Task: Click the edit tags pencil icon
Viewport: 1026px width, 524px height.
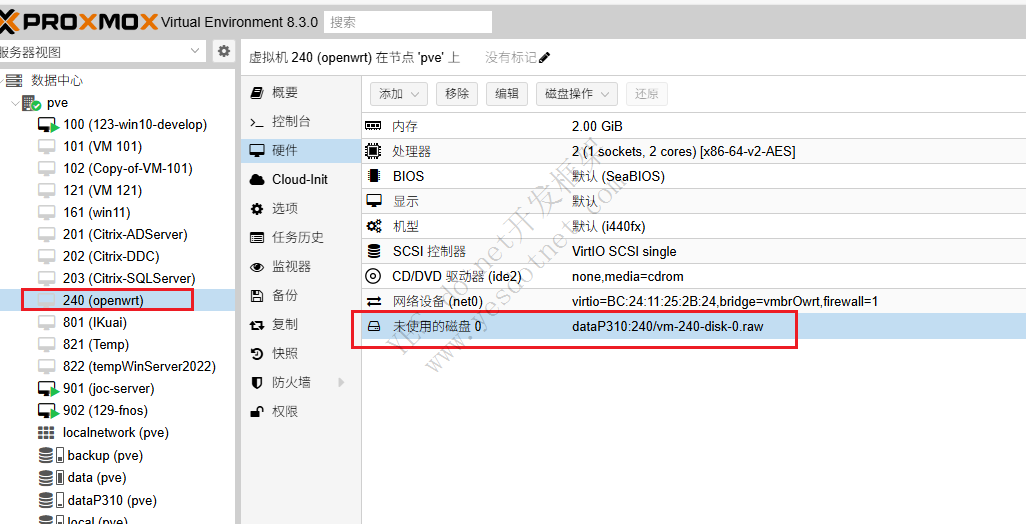Action: (x=544, y=58)
